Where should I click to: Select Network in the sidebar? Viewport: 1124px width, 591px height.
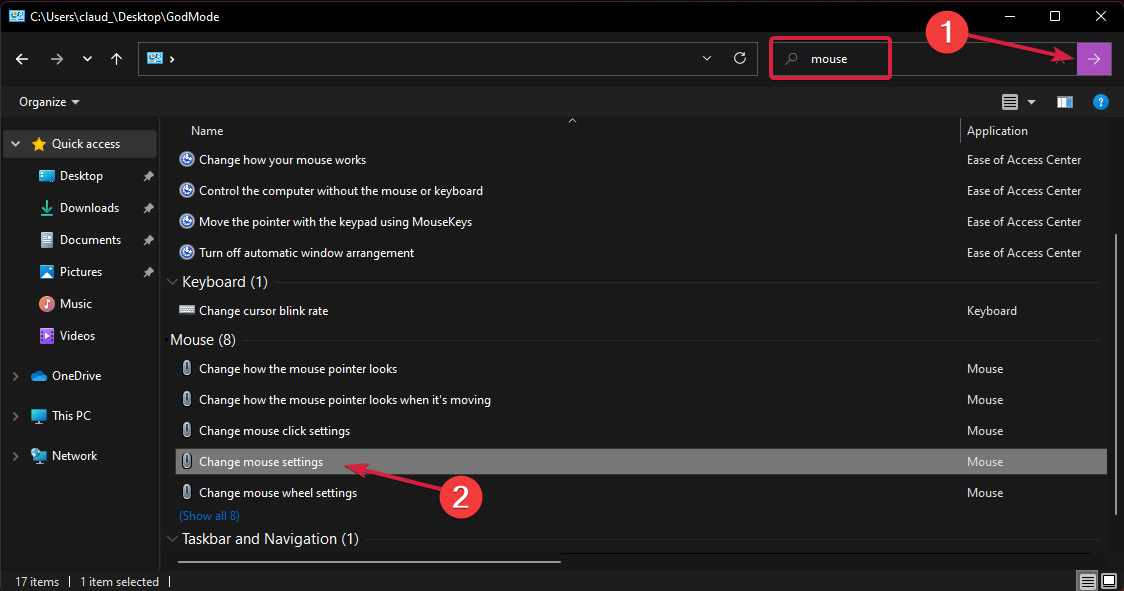tap(75, 456)
